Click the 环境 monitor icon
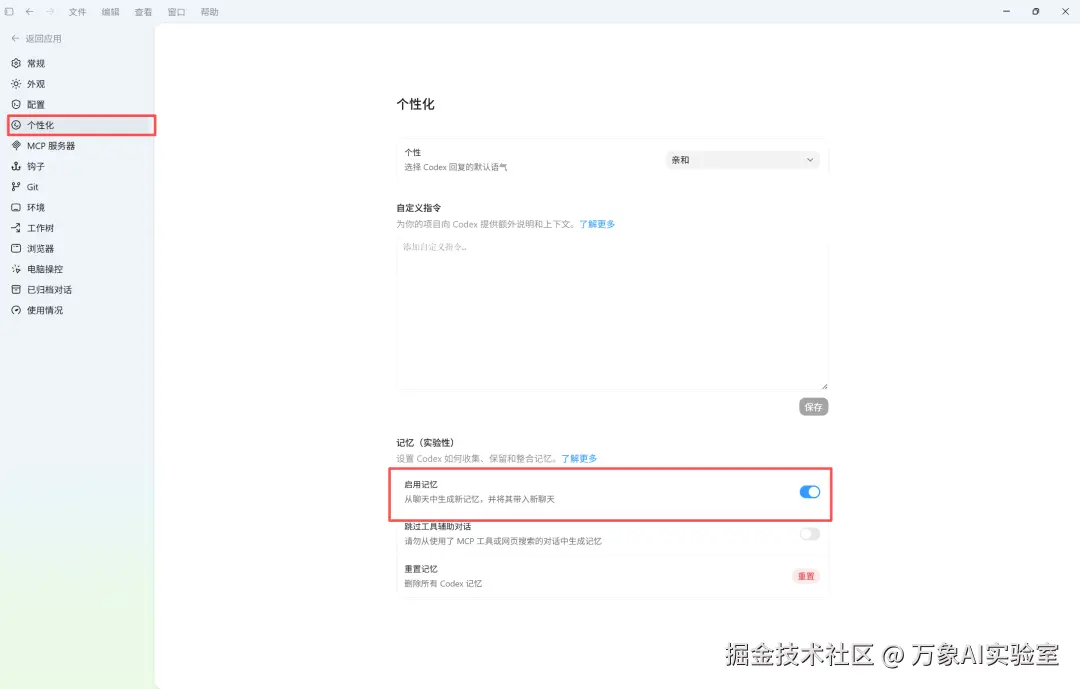 [16, 207]
